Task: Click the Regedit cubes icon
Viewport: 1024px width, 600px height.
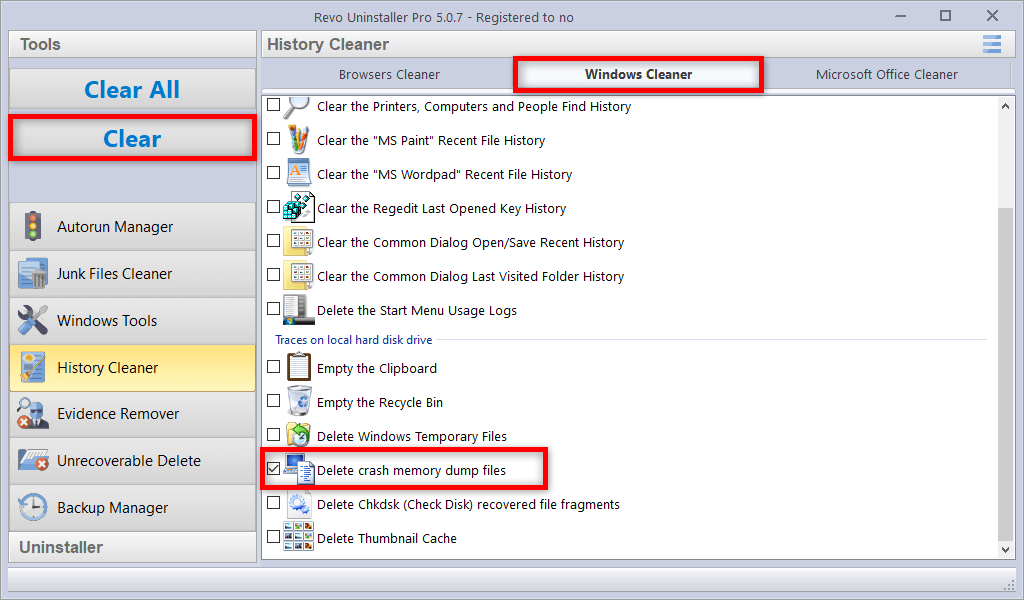Action: click(298, 208)
